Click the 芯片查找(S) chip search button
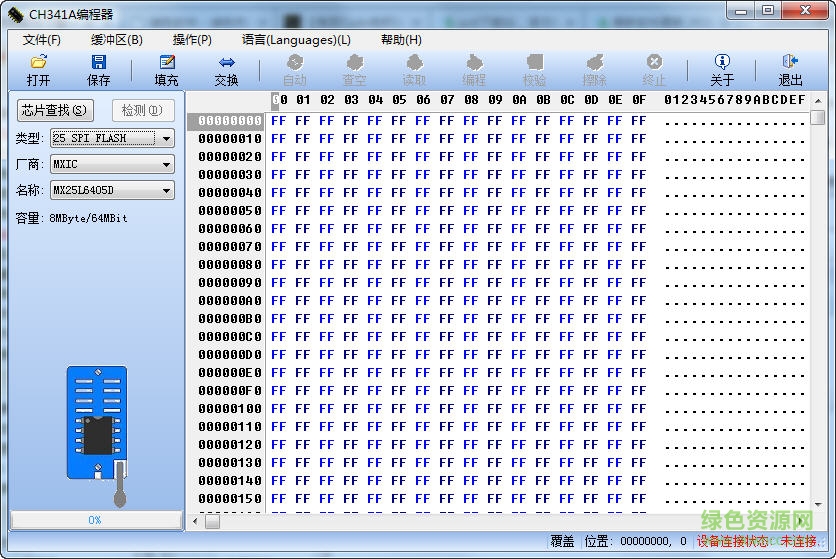This screenshot has width=836, height=559. coord(54,110)
